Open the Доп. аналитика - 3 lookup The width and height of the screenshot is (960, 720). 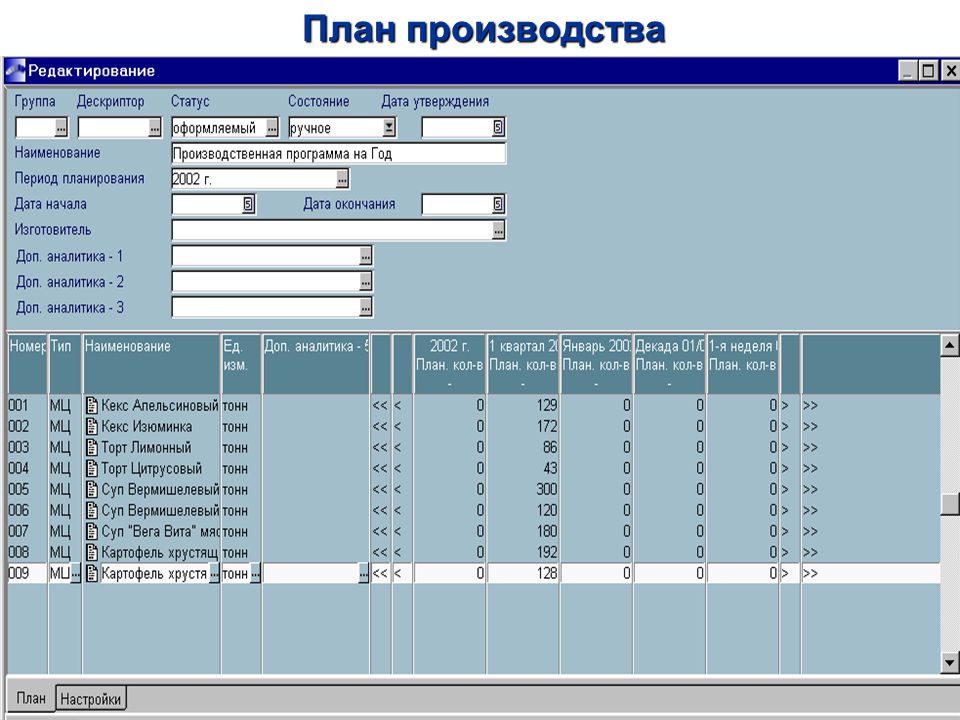click(366, 307)
